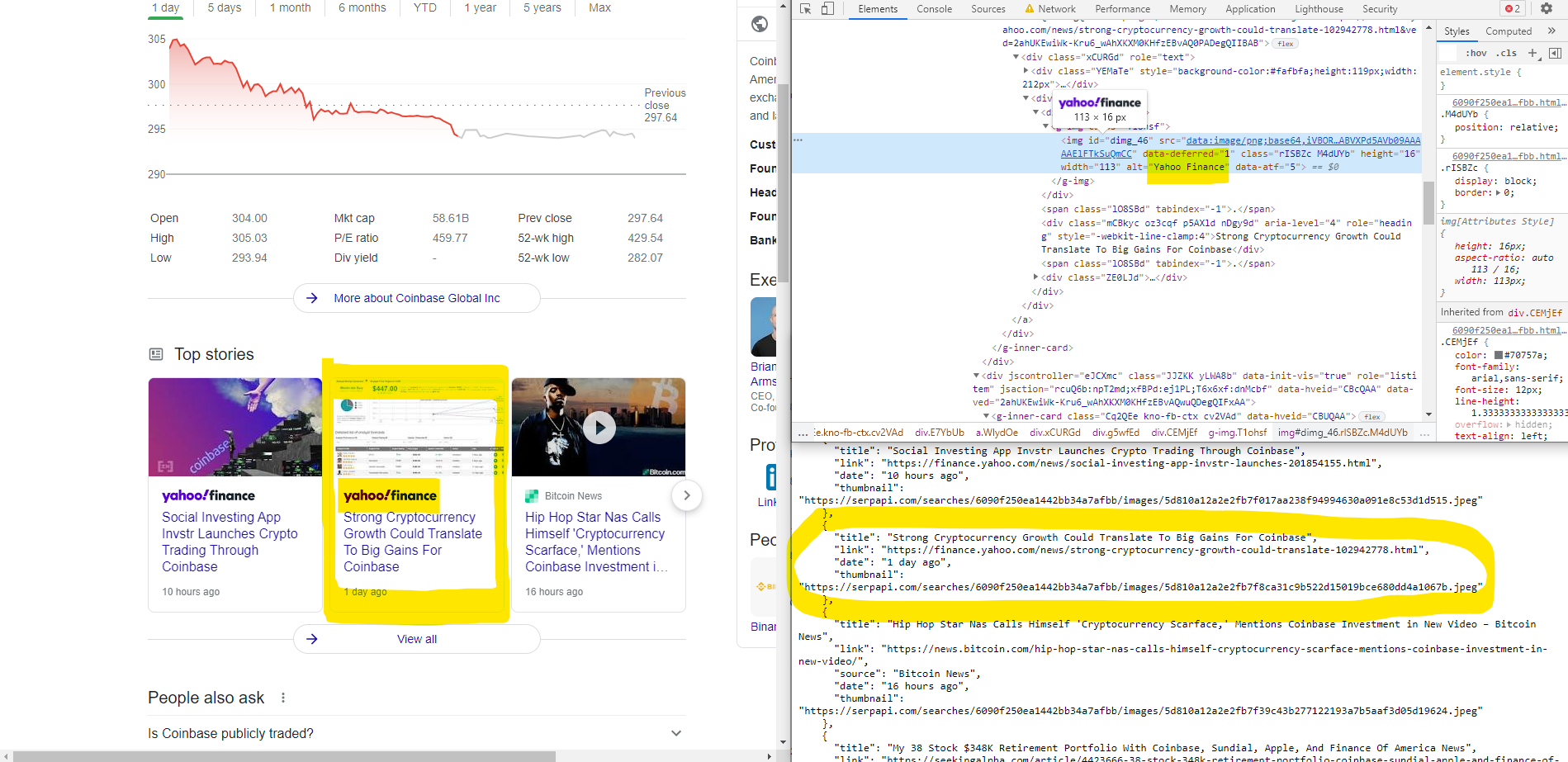Click the new style rule plus icon

click(1532, 53)
